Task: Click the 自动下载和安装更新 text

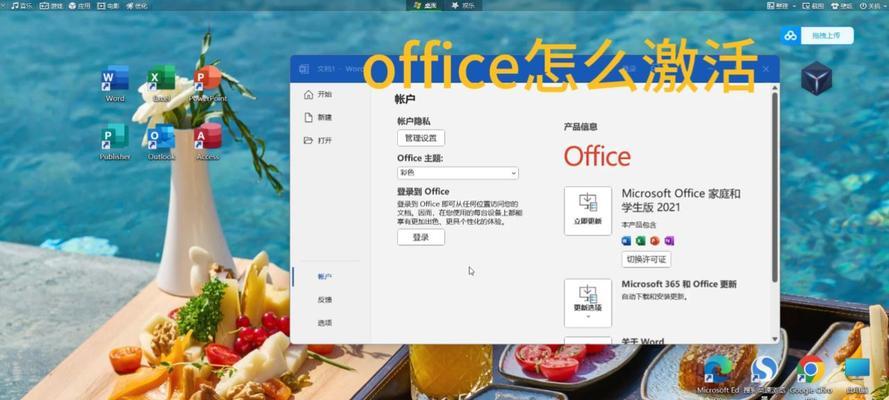Action: click(655, 296)
